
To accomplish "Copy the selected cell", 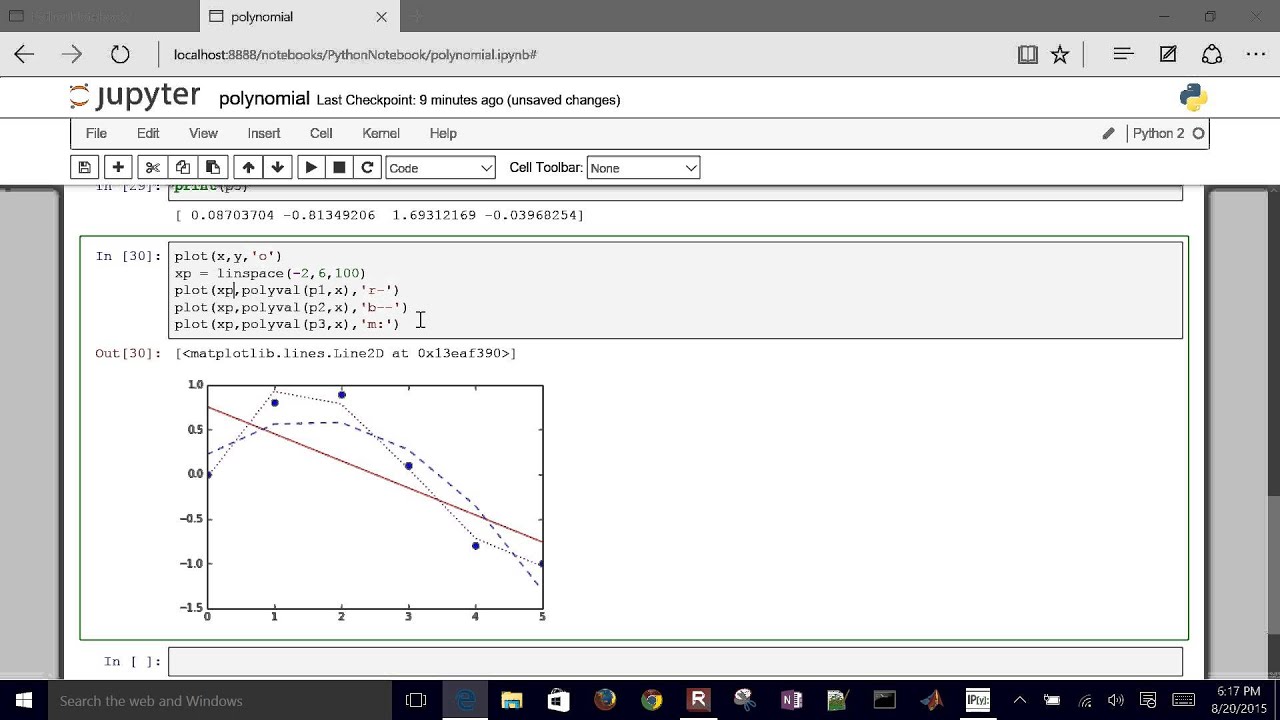I will pos(182,168).
